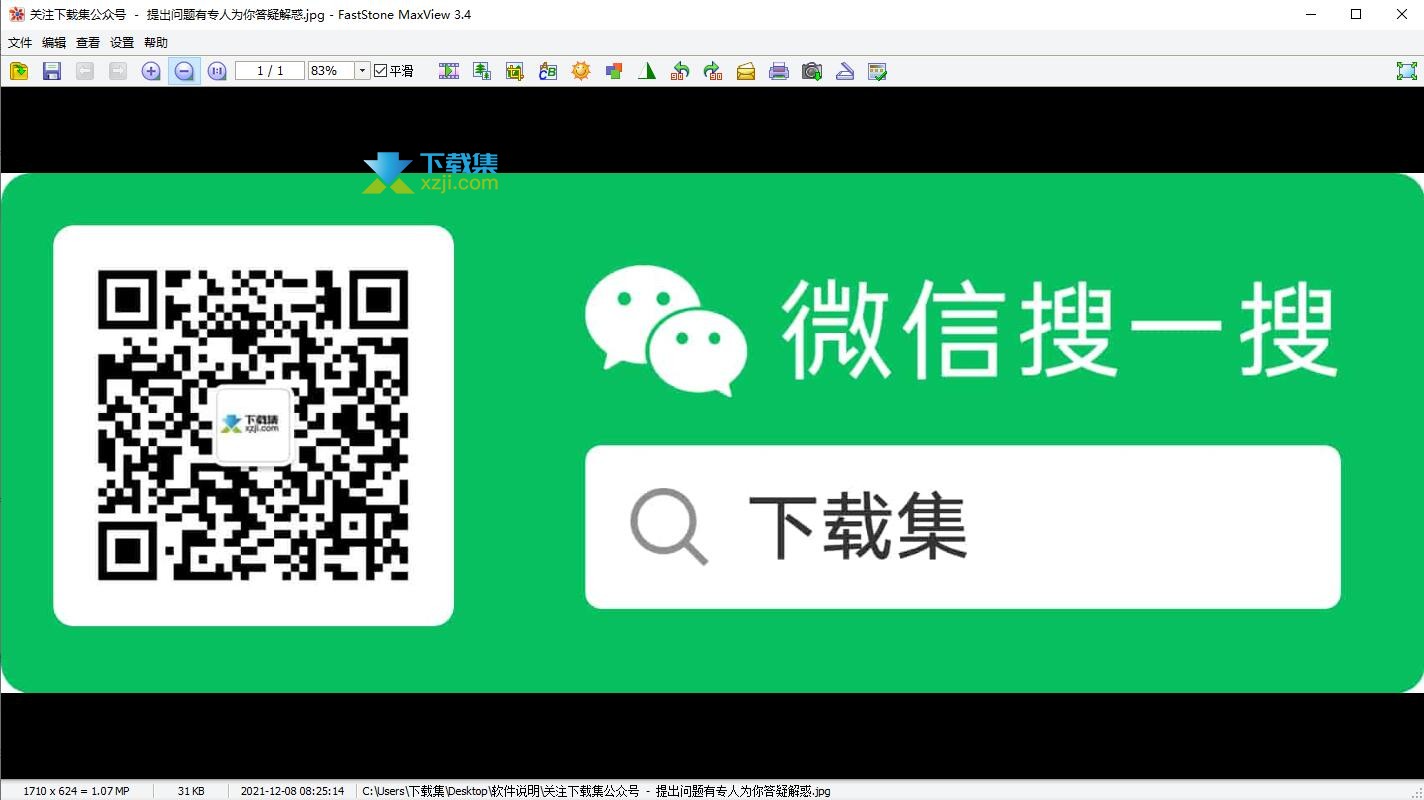Close the FastStone MaxView window
Screen dimensions: 1424x800
click(x=1401, y=14)
